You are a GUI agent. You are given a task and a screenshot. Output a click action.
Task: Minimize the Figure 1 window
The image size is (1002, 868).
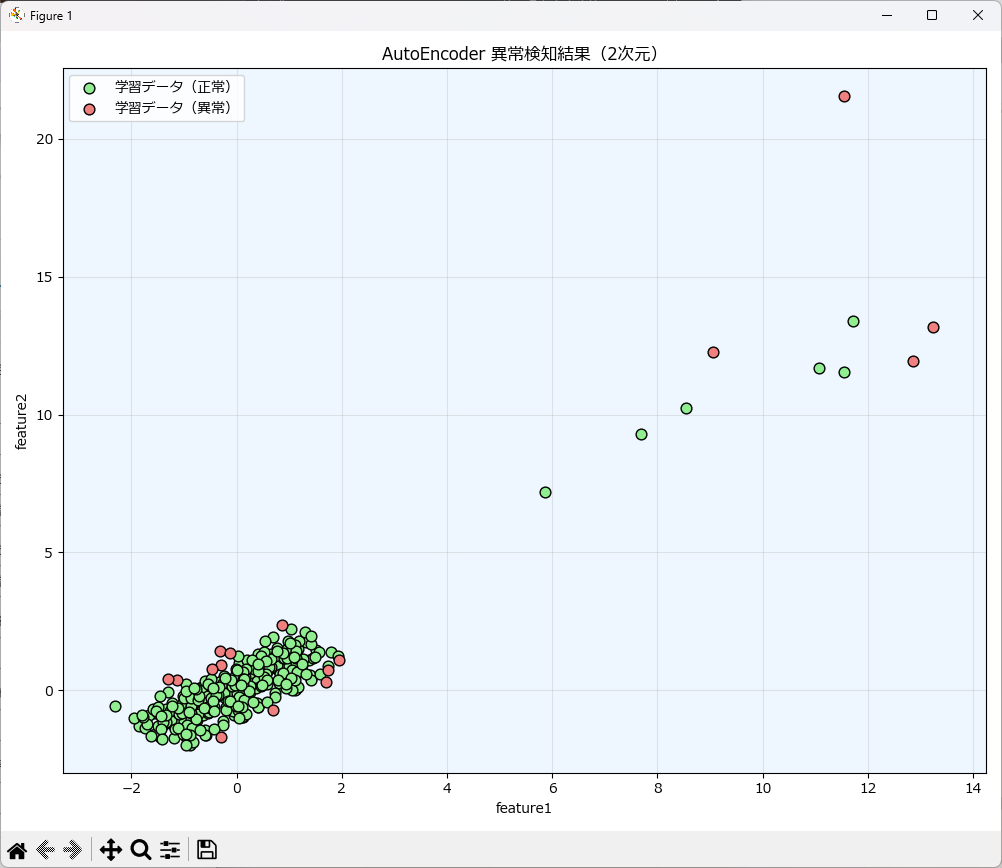(x=886, y=15)
